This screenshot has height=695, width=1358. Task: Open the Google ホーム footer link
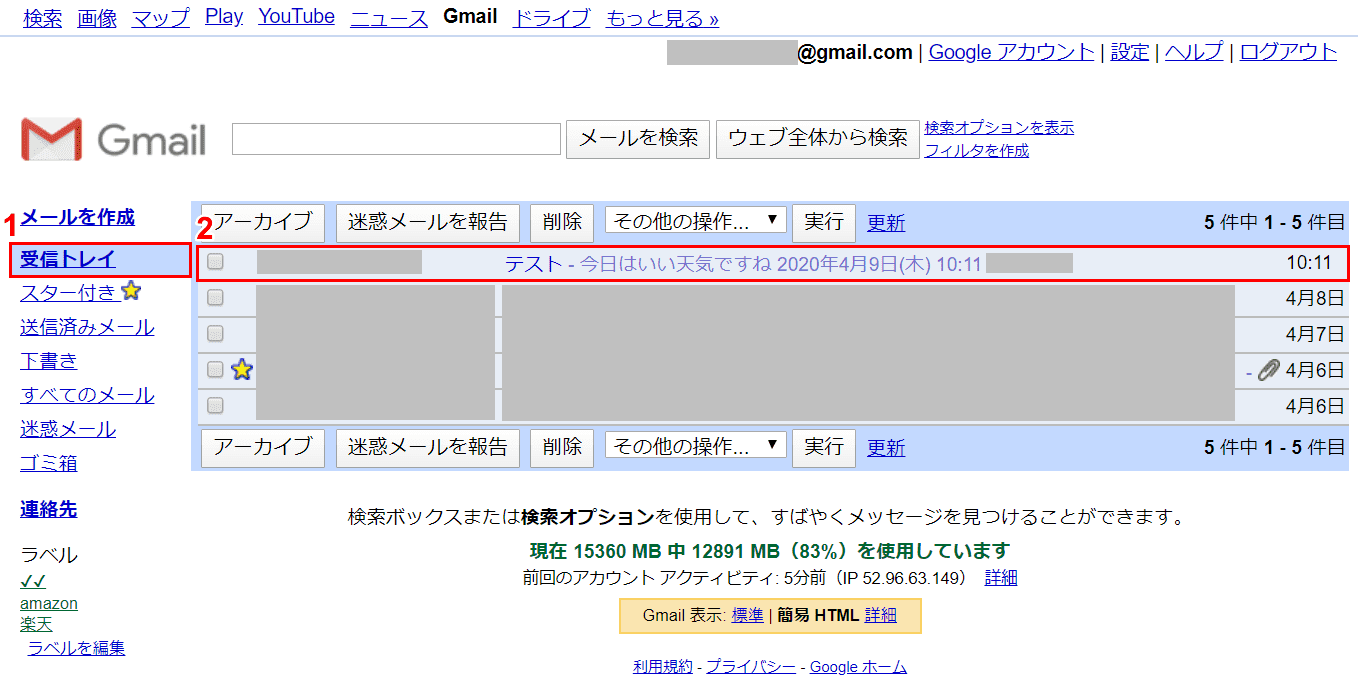click(x=858, y=666)
